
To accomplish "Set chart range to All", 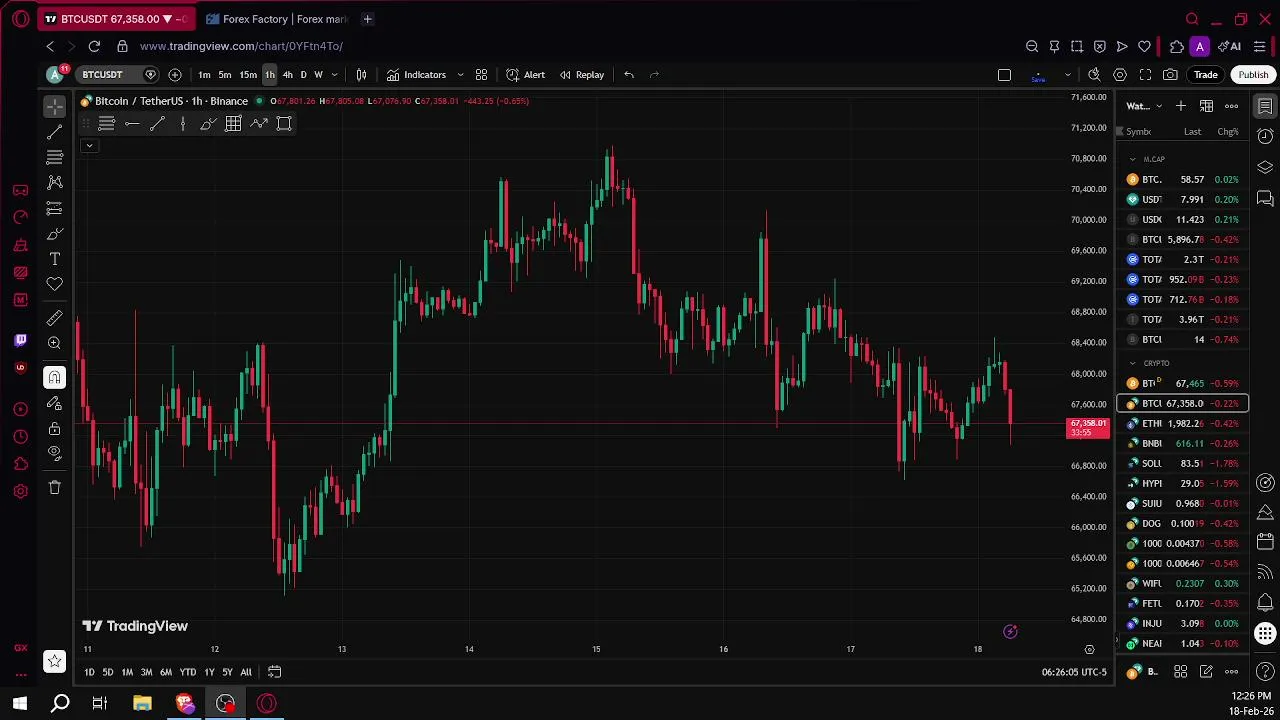I will (246, 672).
